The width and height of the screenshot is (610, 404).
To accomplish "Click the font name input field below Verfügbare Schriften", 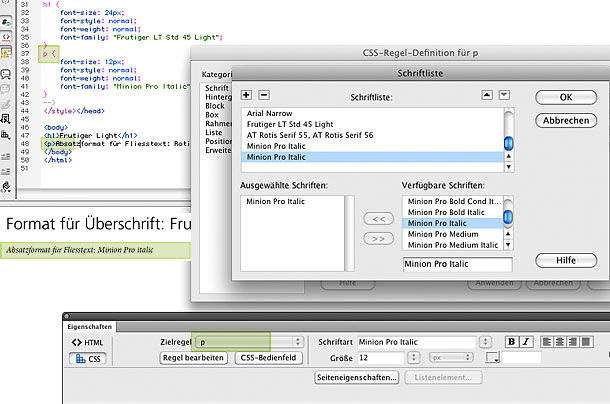I will pyautogui.click(x=457, y=265).
